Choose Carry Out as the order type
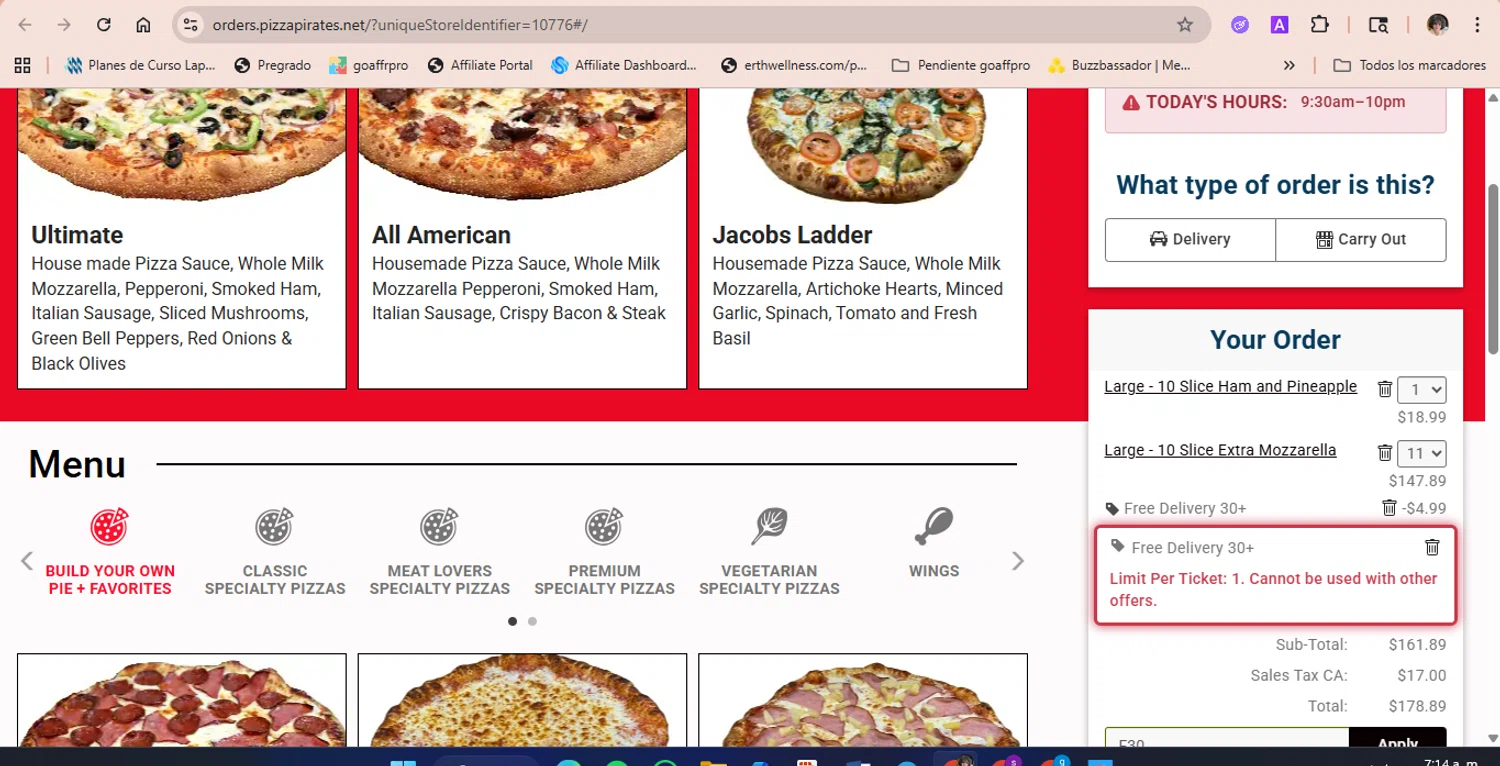This screenshot has height=766, width=1500. [1361, 240]
